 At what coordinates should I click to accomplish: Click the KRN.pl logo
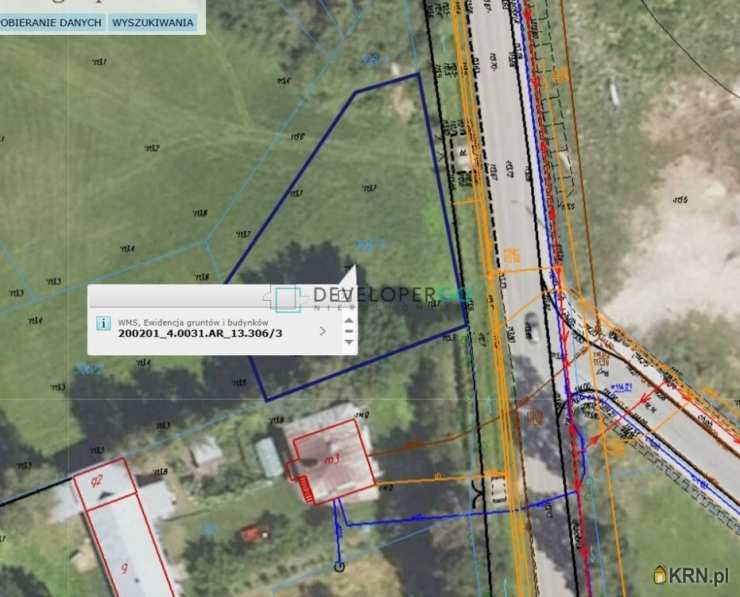(691, 575)
